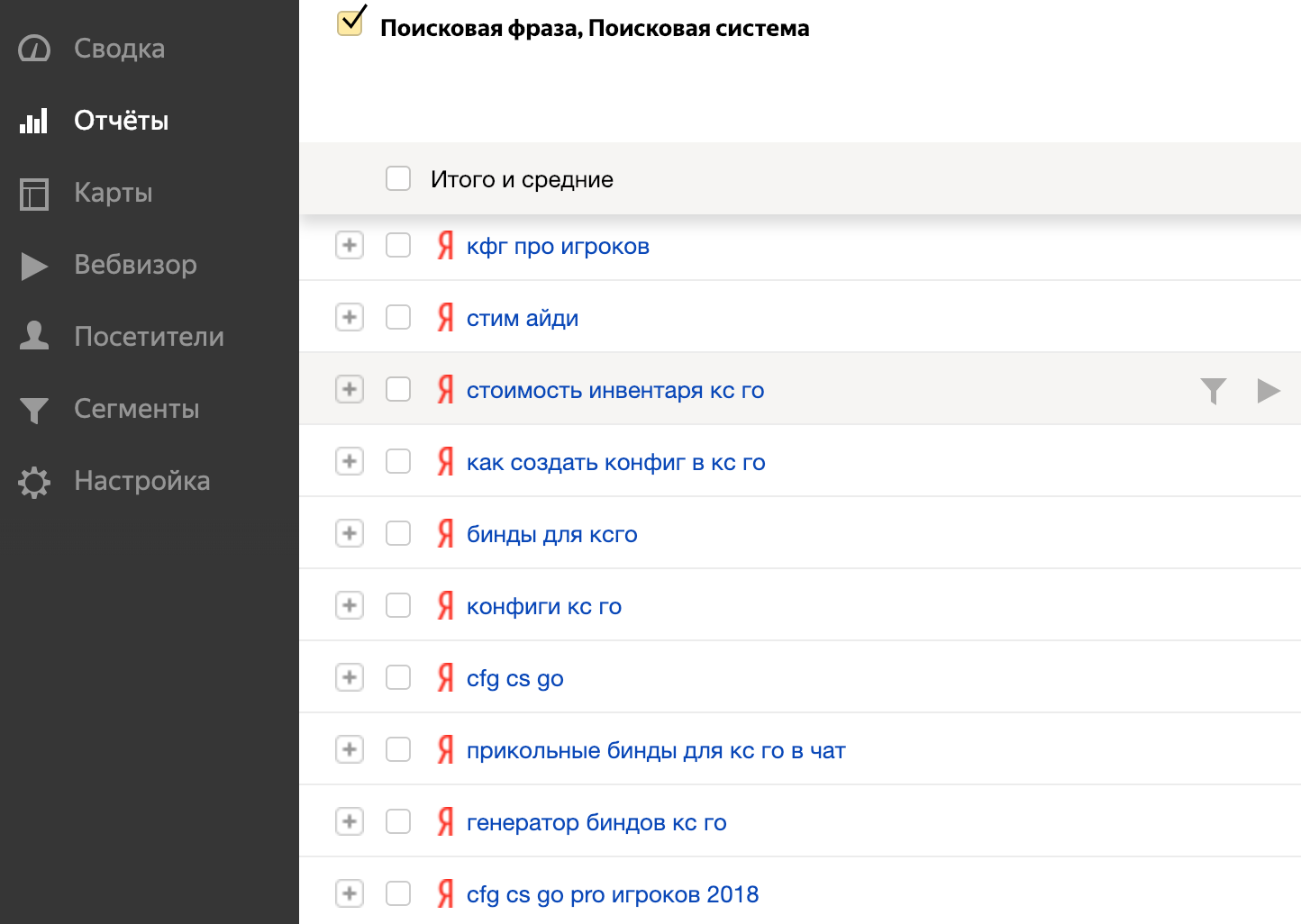Screen dimensions: 1301x924
Task: Click the Сводка gauge icon
Action: click(34, 49)
